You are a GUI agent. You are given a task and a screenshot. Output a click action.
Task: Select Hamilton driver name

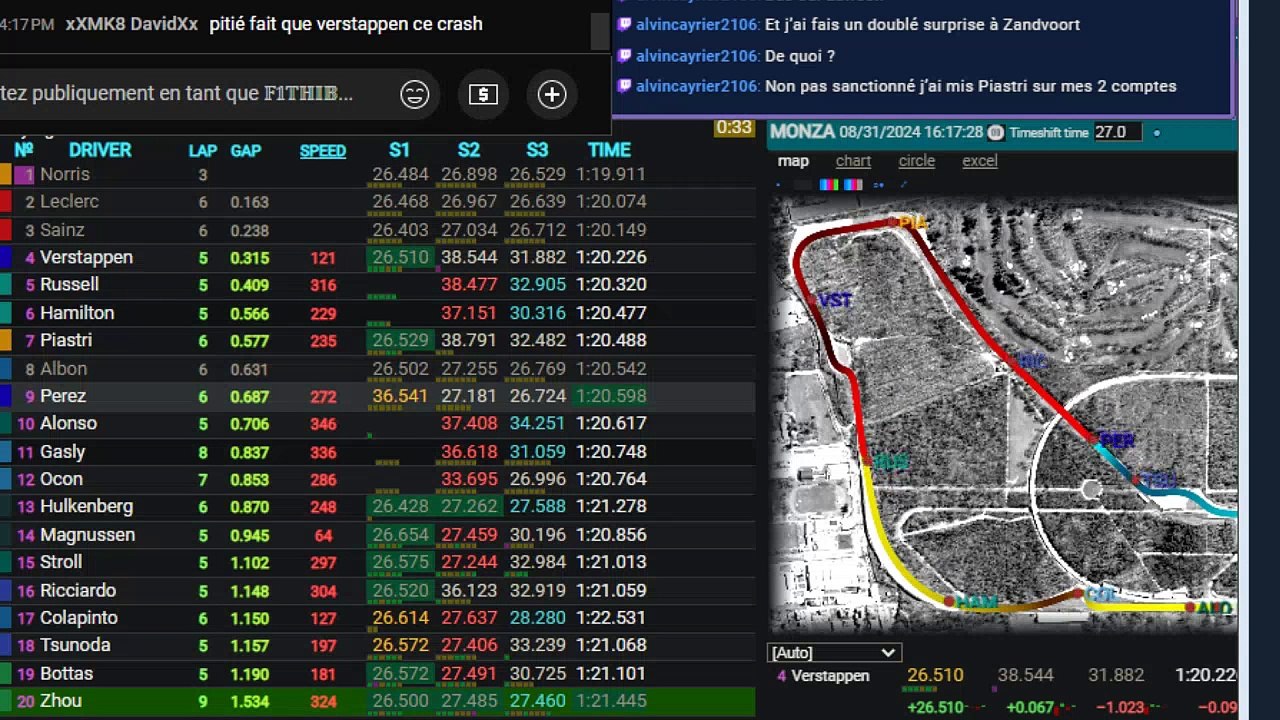click(77, 313)
